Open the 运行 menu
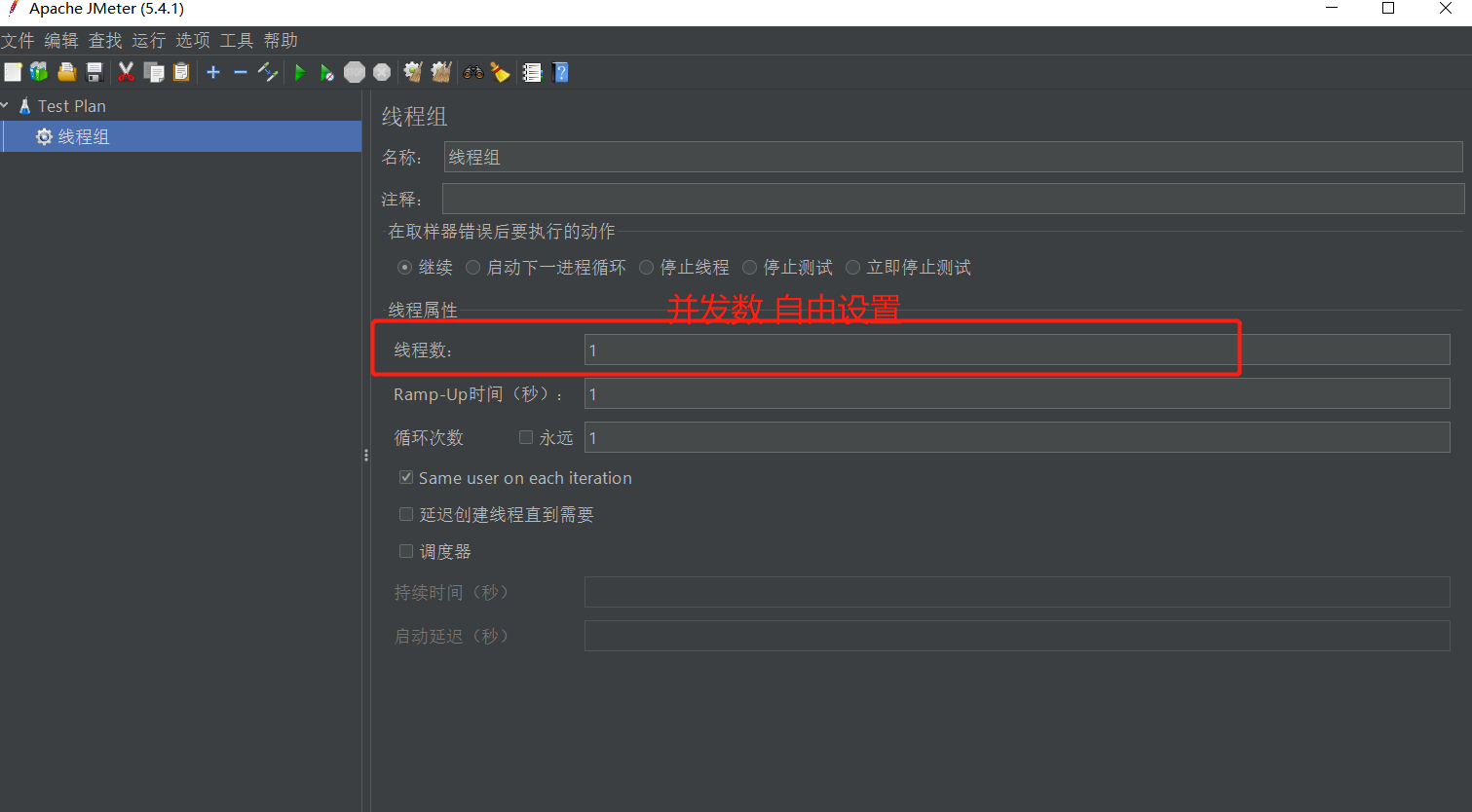 pos(149,40)
